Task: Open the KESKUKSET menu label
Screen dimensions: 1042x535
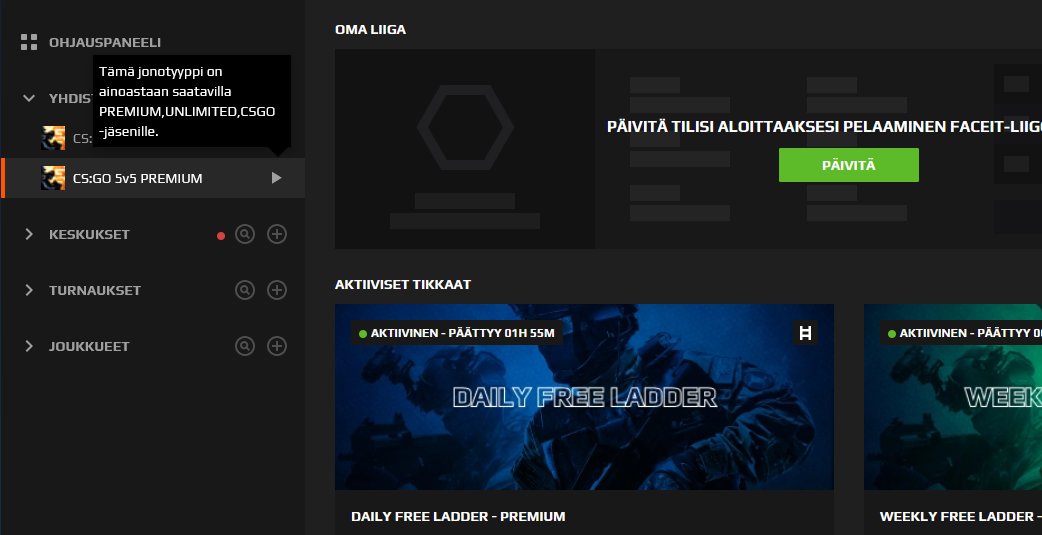Action: tap(89, 235)
